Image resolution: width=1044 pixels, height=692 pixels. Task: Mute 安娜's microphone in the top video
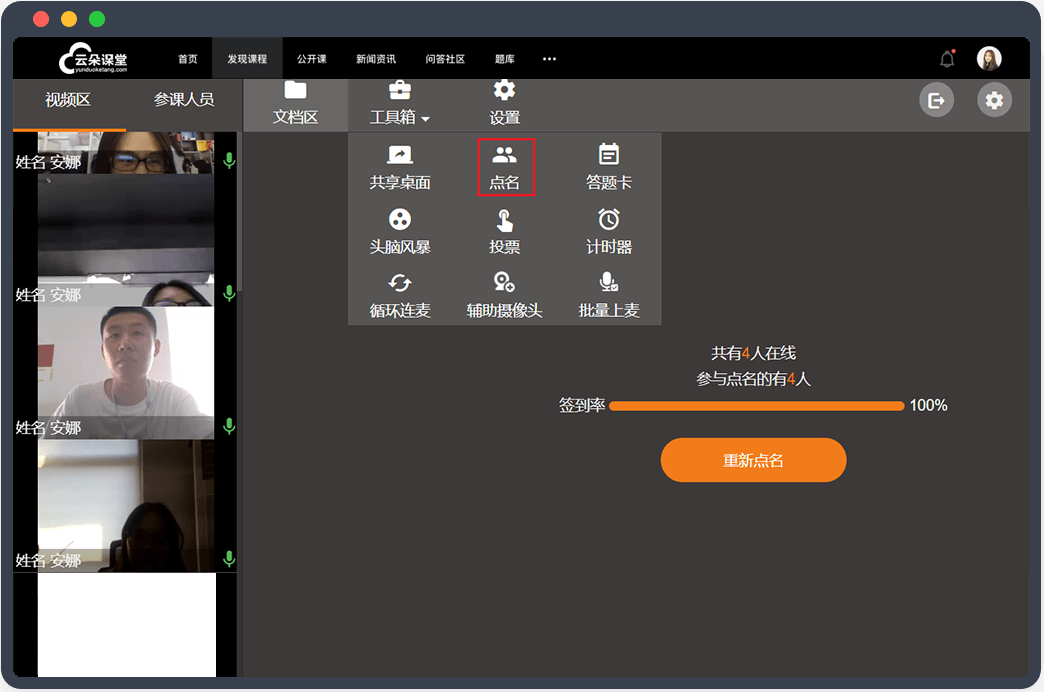point(229,160)
